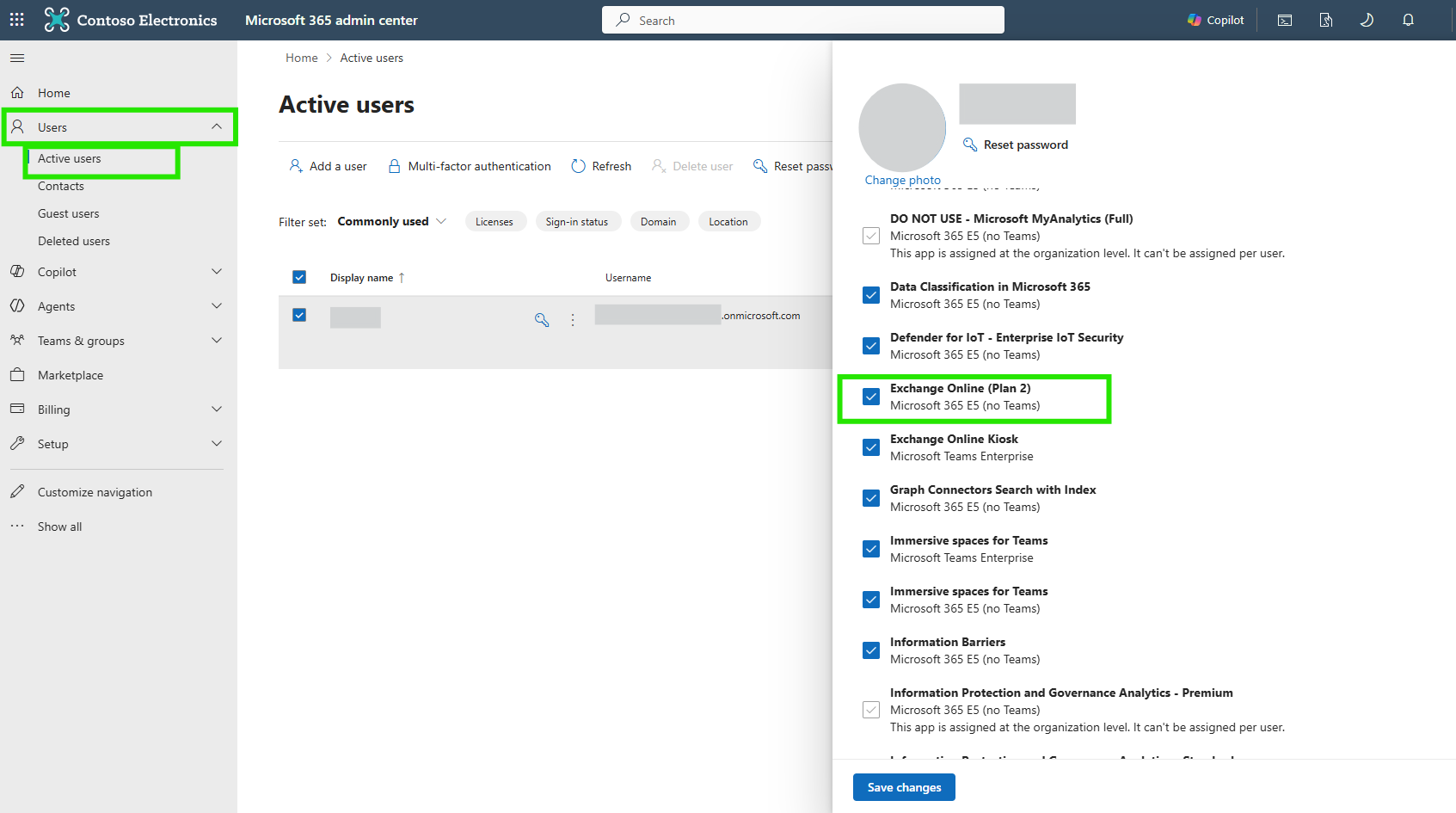Click the Delete user icon
Image resolution: width=1456 pixels, height=813 pixels.
point(660,166)
